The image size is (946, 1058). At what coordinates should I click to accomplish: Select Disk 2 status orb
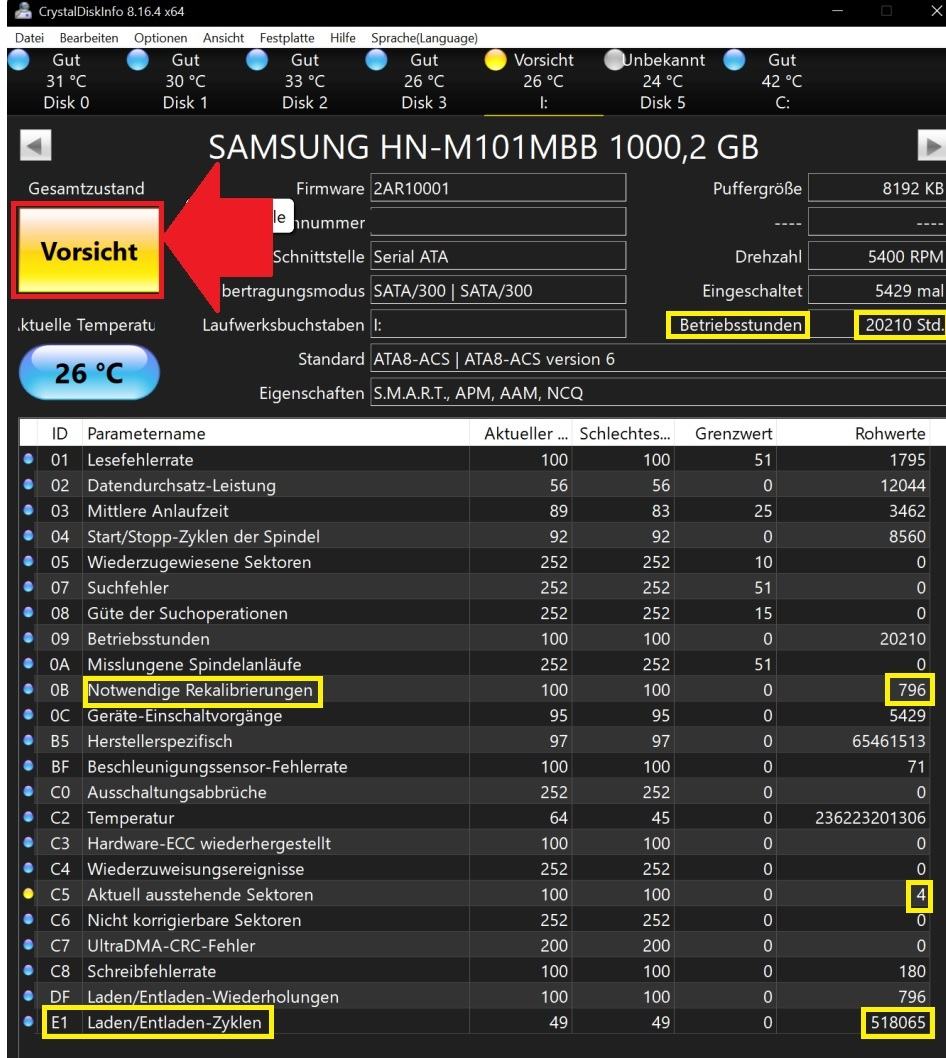click(x=256, y=60)
